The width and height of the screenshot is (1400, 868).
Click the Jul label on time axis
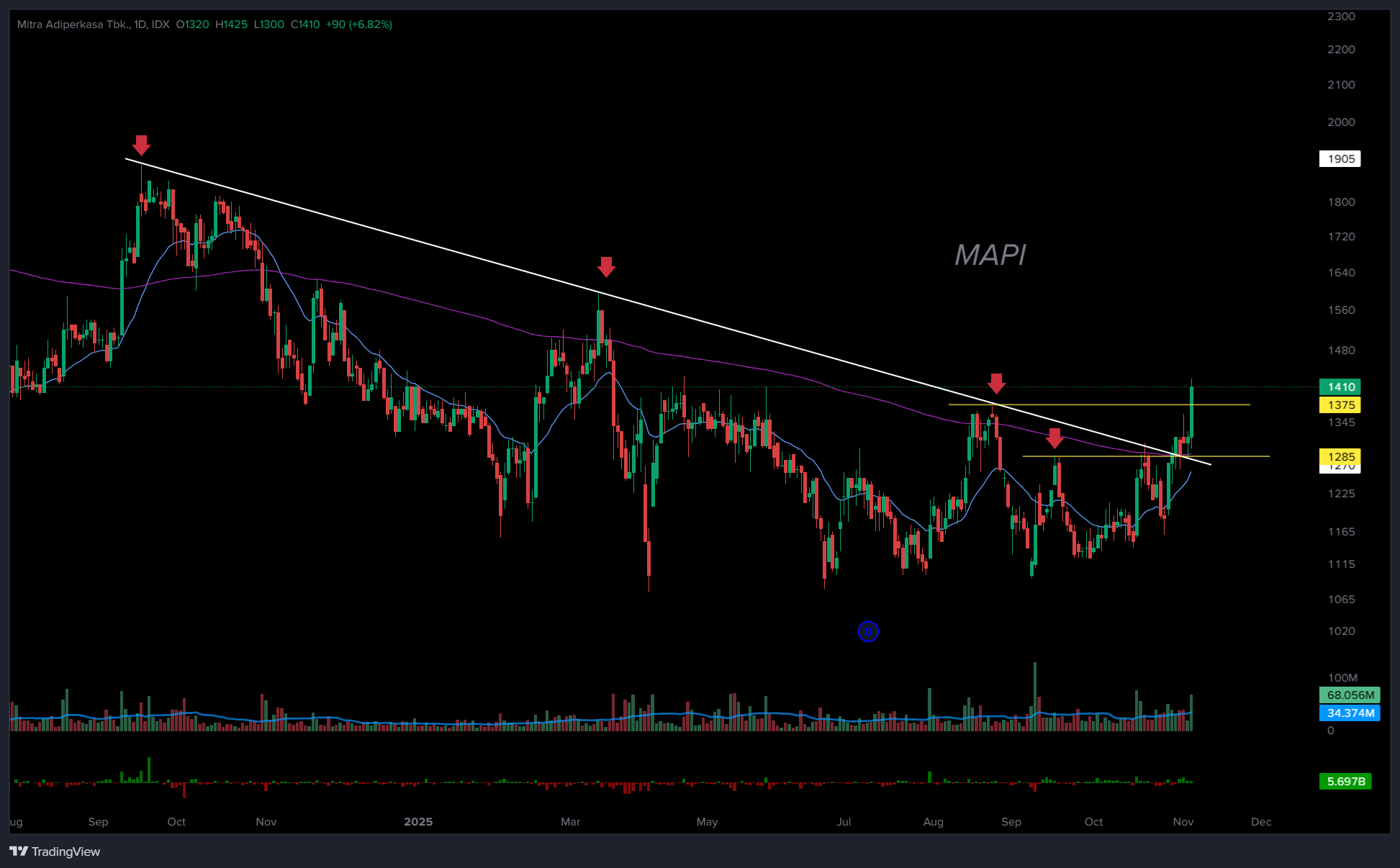(844, 822)
